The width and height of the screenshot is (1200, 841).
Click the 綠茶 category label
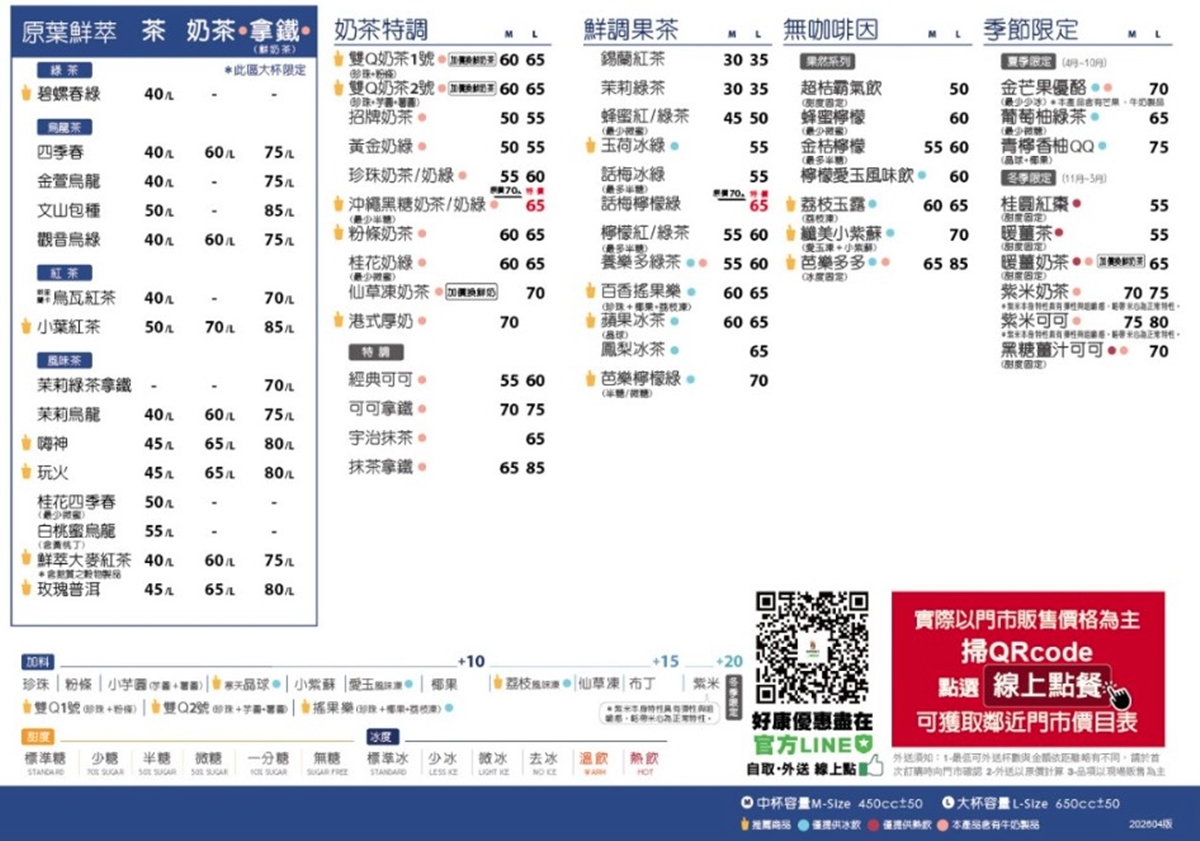point(64,70)
